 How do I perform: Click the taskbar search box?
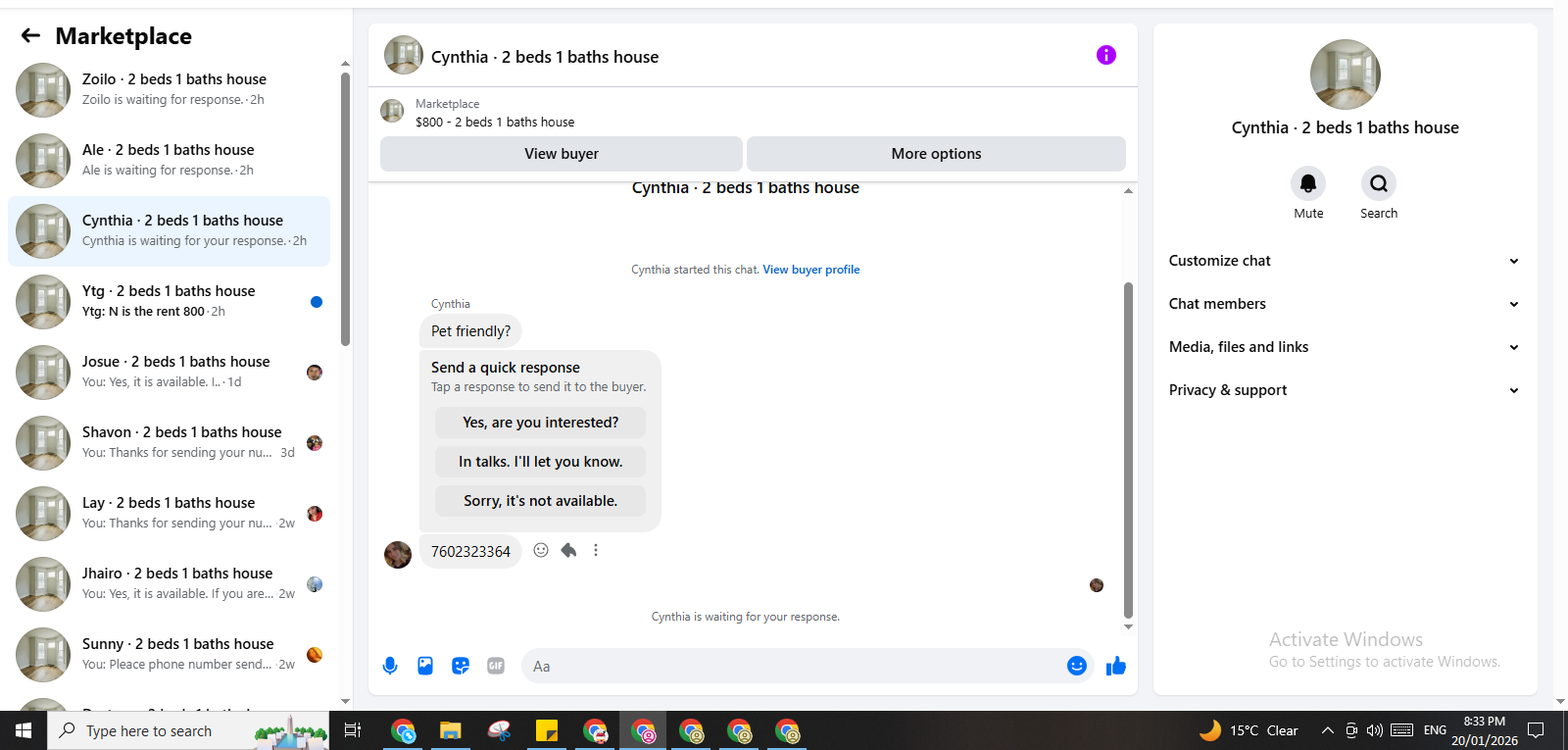(188, 730)
